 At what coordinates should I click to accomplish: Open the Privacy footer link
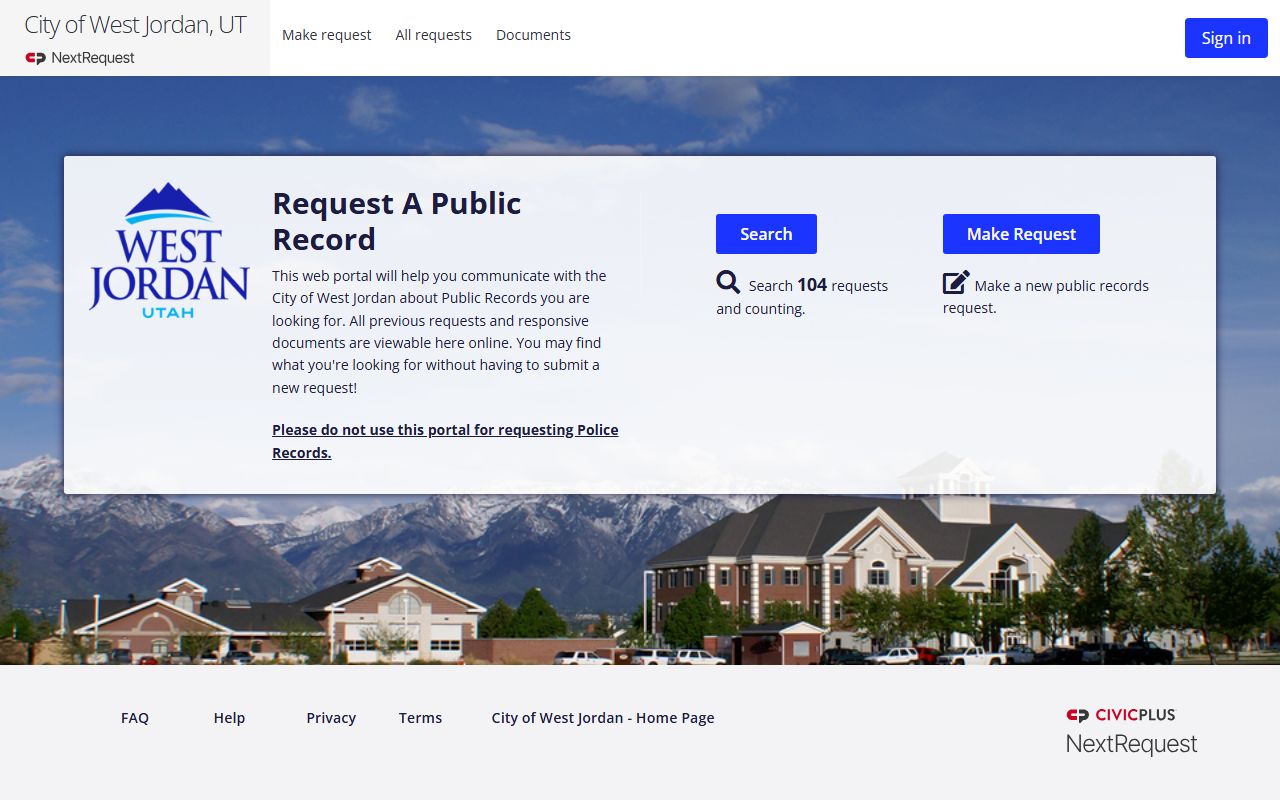pos(331,718)
